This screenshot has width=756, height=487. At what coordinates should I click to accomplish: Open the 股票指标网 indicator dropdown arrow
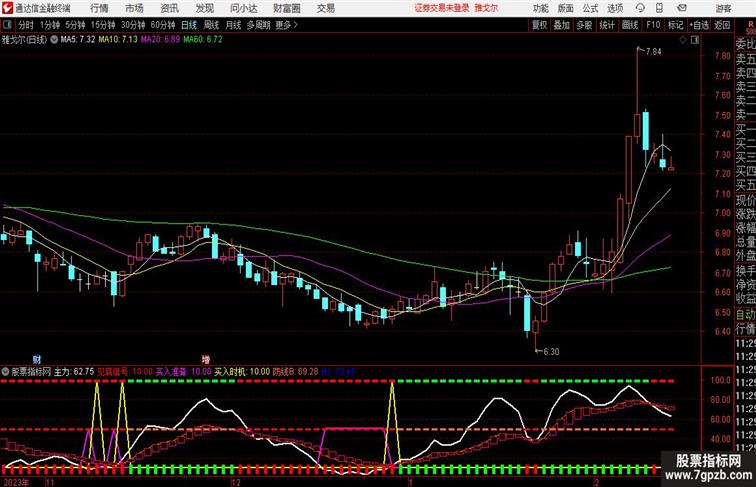tap(6, 372)
